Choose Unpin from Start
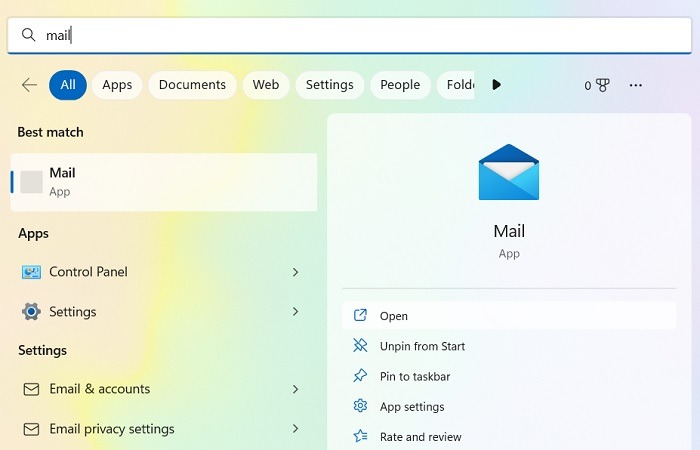 click(x=509, y=346)
